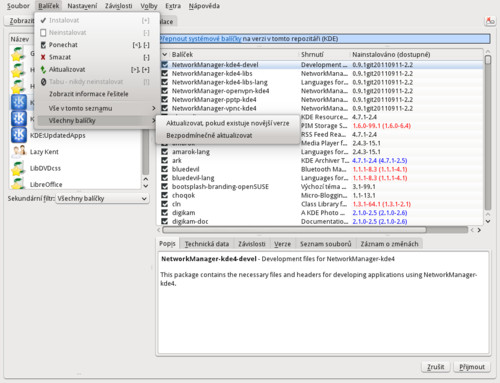500x383 pixels.
Task: Click the Zobrazit button
Action: [x=20, y=21]
